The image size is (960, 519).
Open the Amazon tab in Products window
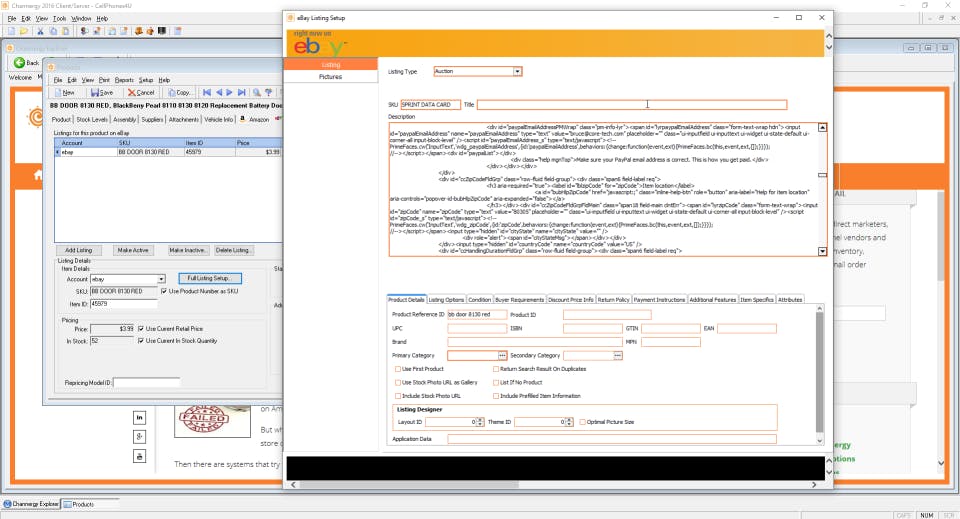(x=255, y=119)
